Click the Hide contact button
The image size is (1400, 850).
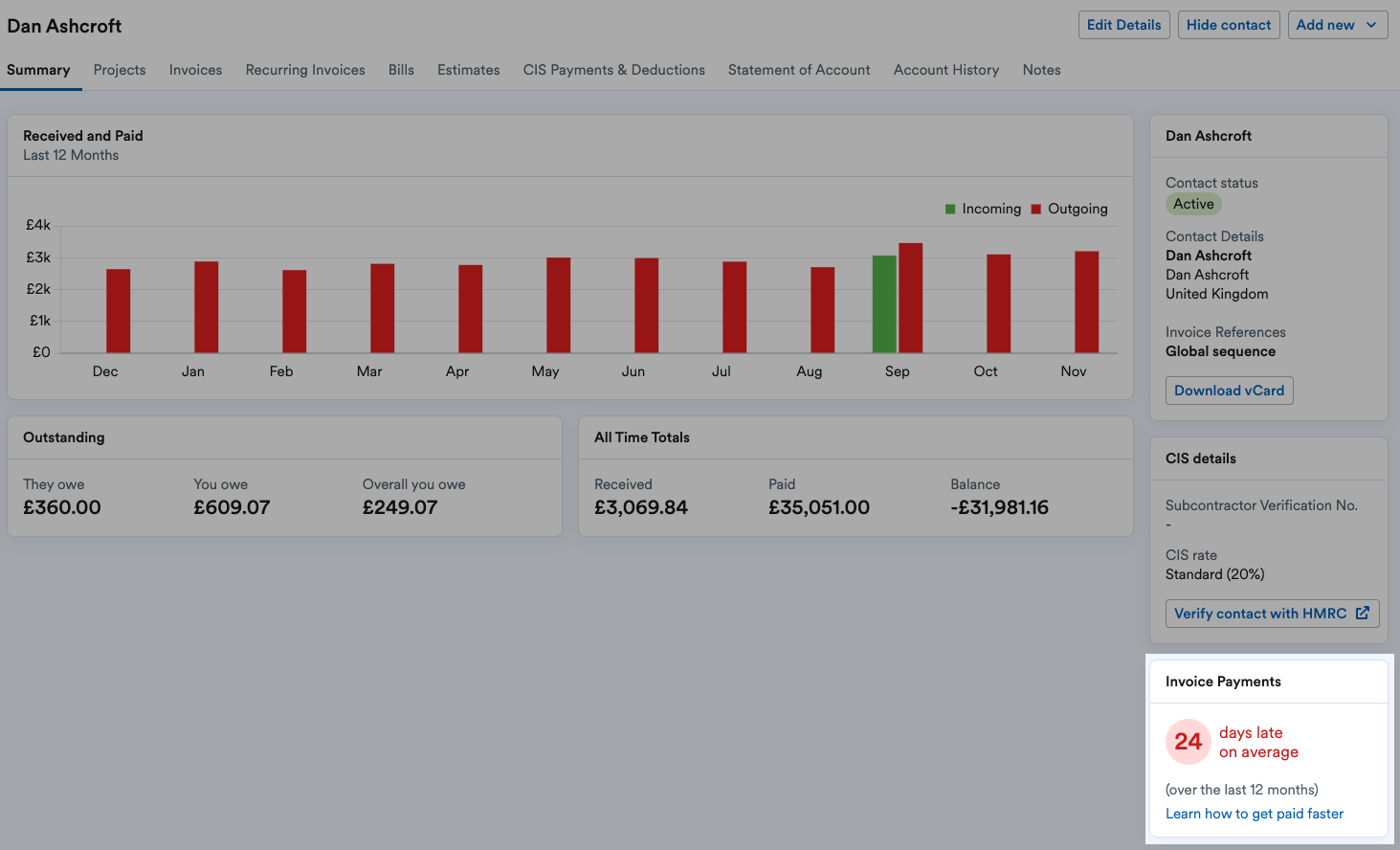(x=1229, y=25)
